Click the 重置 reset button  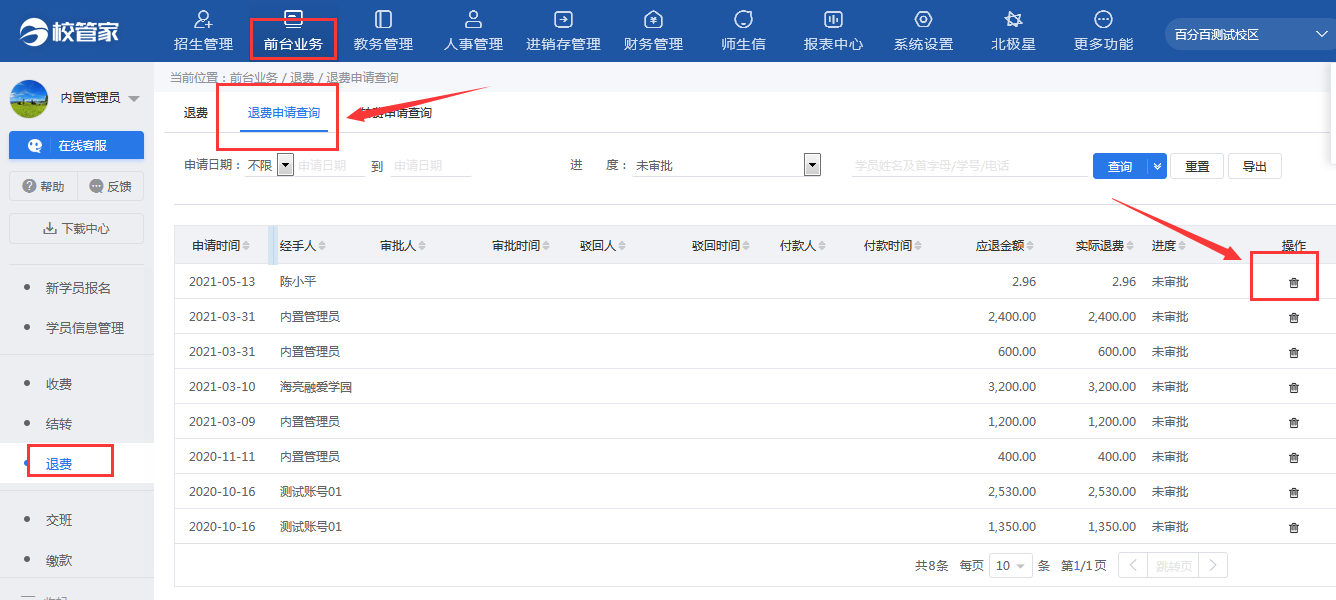tap(1197, 167)
